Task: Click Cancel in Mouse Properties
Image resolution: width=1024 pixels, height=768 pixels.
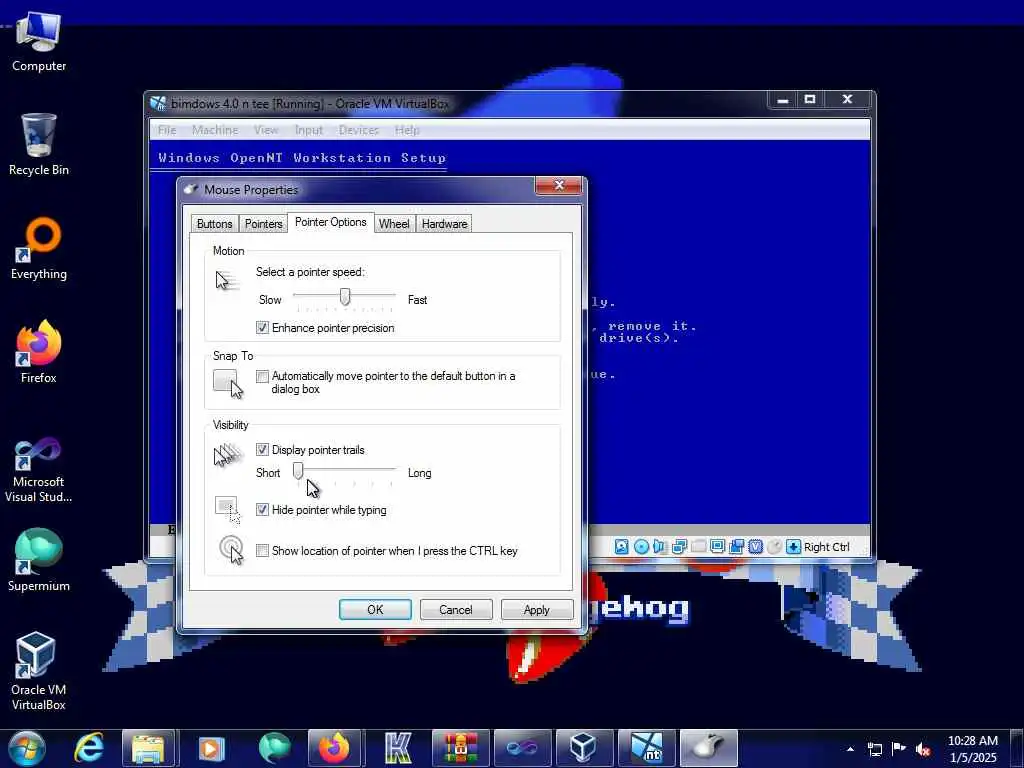Action: click(x=456, y=609)
